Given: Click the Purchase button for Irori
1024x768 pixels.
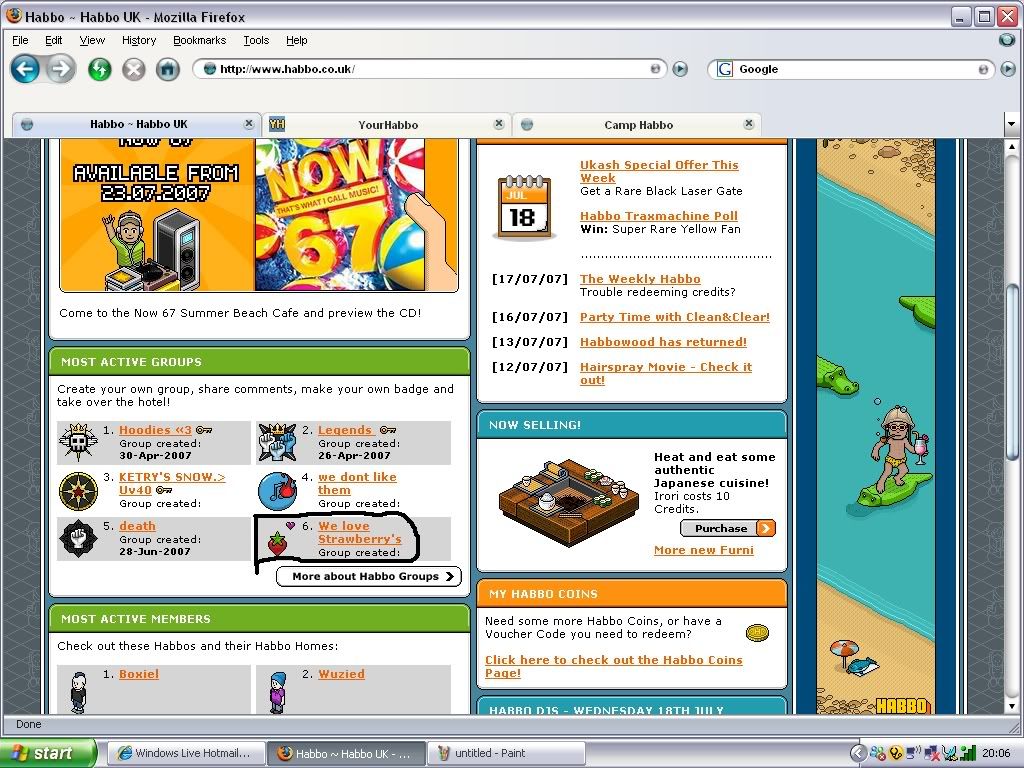Looking at the screenshot, I should 727,528.
